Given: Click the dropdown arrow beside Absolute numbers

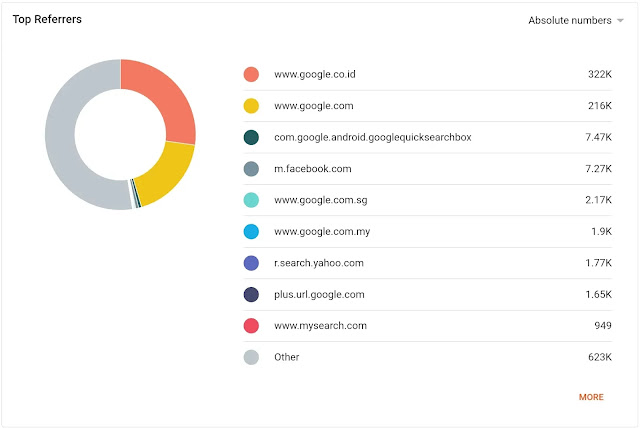Looking at the screenshot, I should click(x=620, y=20).
